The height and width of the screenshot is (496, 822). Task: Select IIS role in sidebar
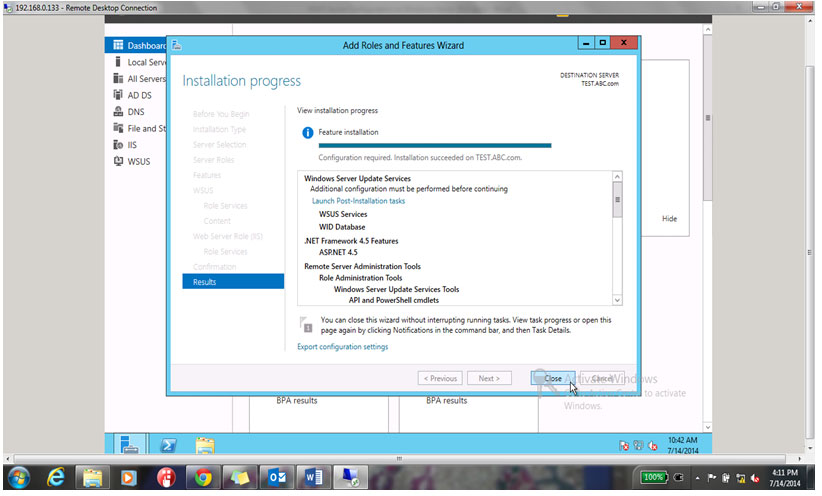pyautogui.click(x=125, y=145)
